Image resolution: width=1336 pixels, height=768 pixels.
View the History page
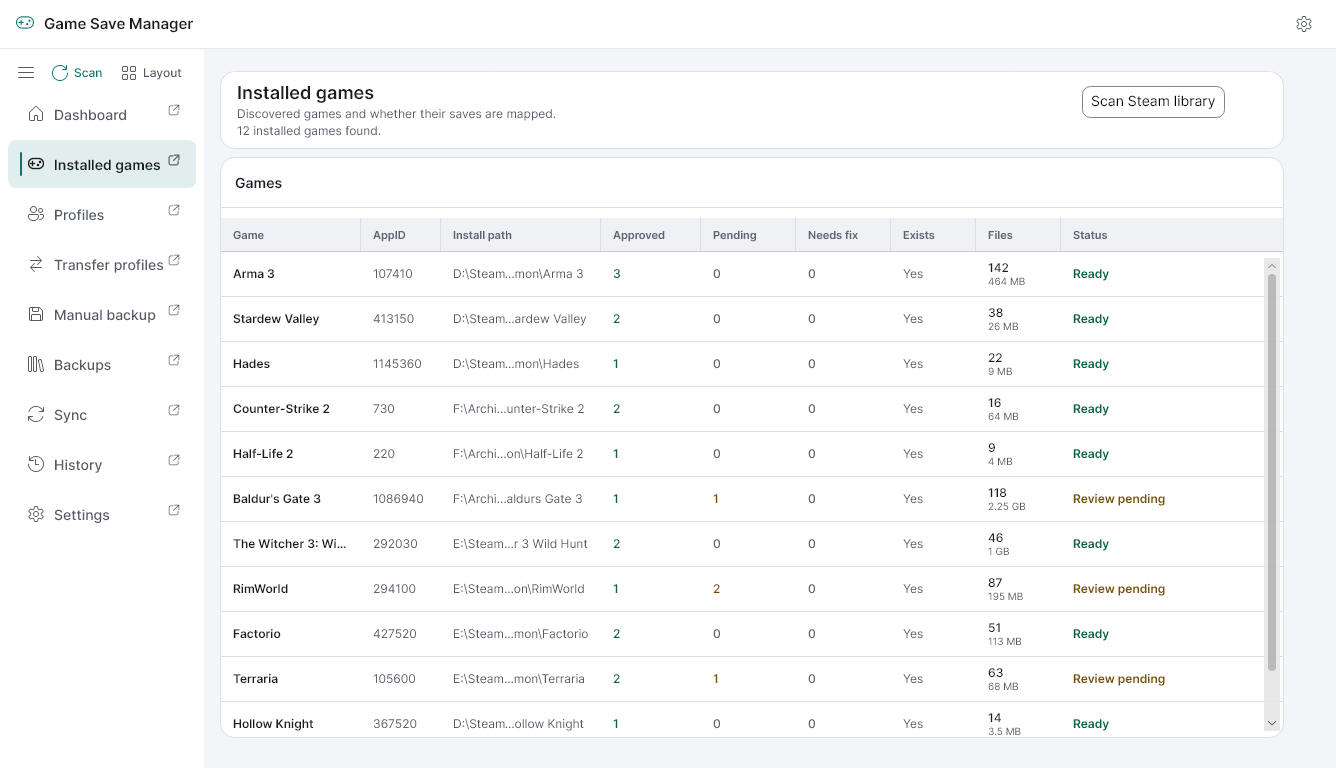102,464
